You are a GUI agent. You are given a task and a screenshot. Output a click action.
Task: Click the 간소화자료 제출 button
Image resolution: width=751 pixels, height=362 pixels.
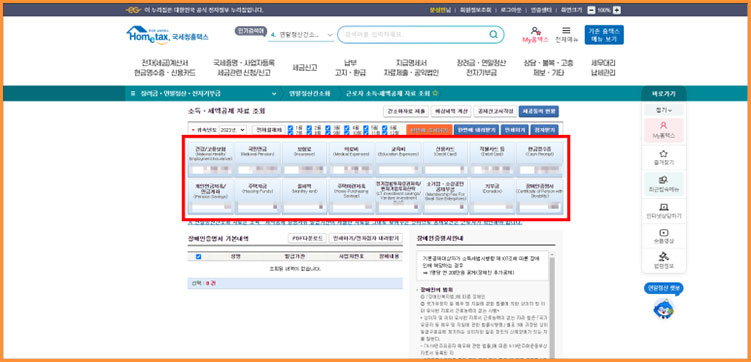[x=406, y=111]
